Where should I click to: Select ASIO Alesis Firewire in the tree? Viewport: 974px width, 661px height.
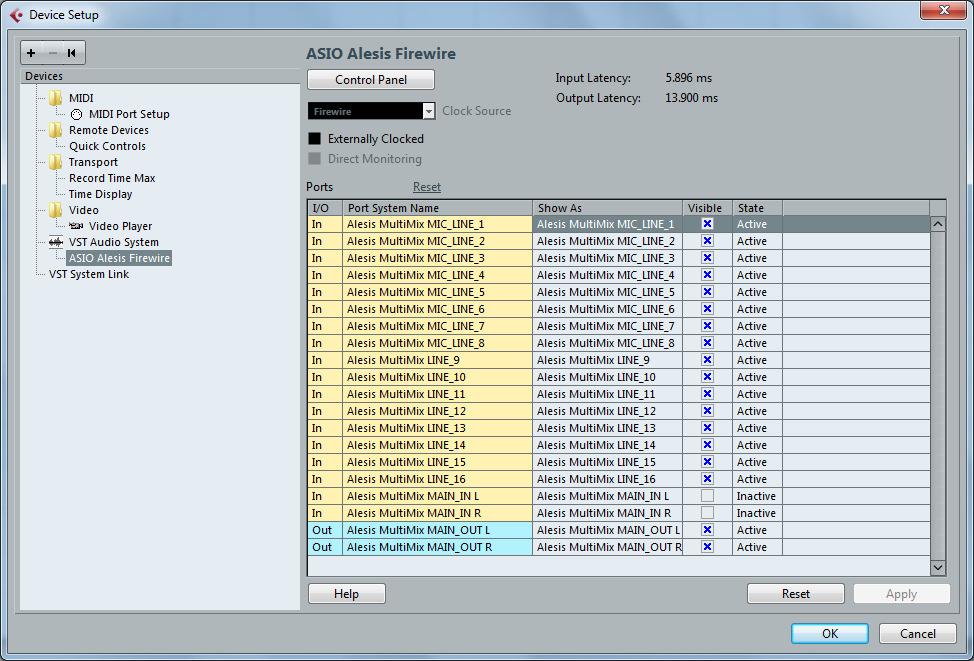[119, 258]
